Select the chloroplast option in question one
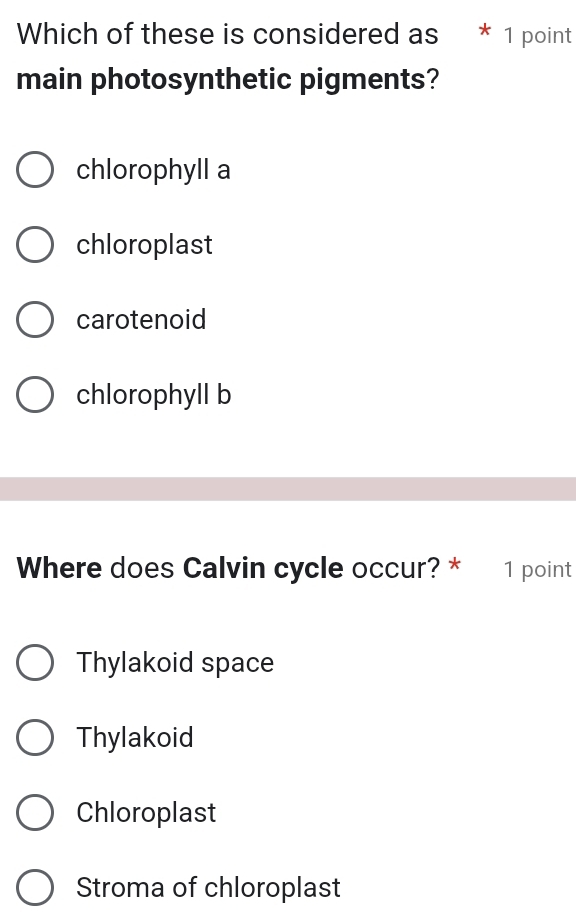Image resolution: width=576 pixels, height=916 pixels. tap(35, 244)
